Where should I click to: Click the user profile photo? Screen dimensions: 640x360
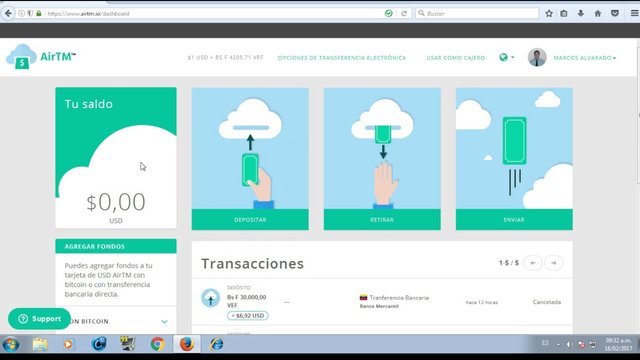(537, 57)
